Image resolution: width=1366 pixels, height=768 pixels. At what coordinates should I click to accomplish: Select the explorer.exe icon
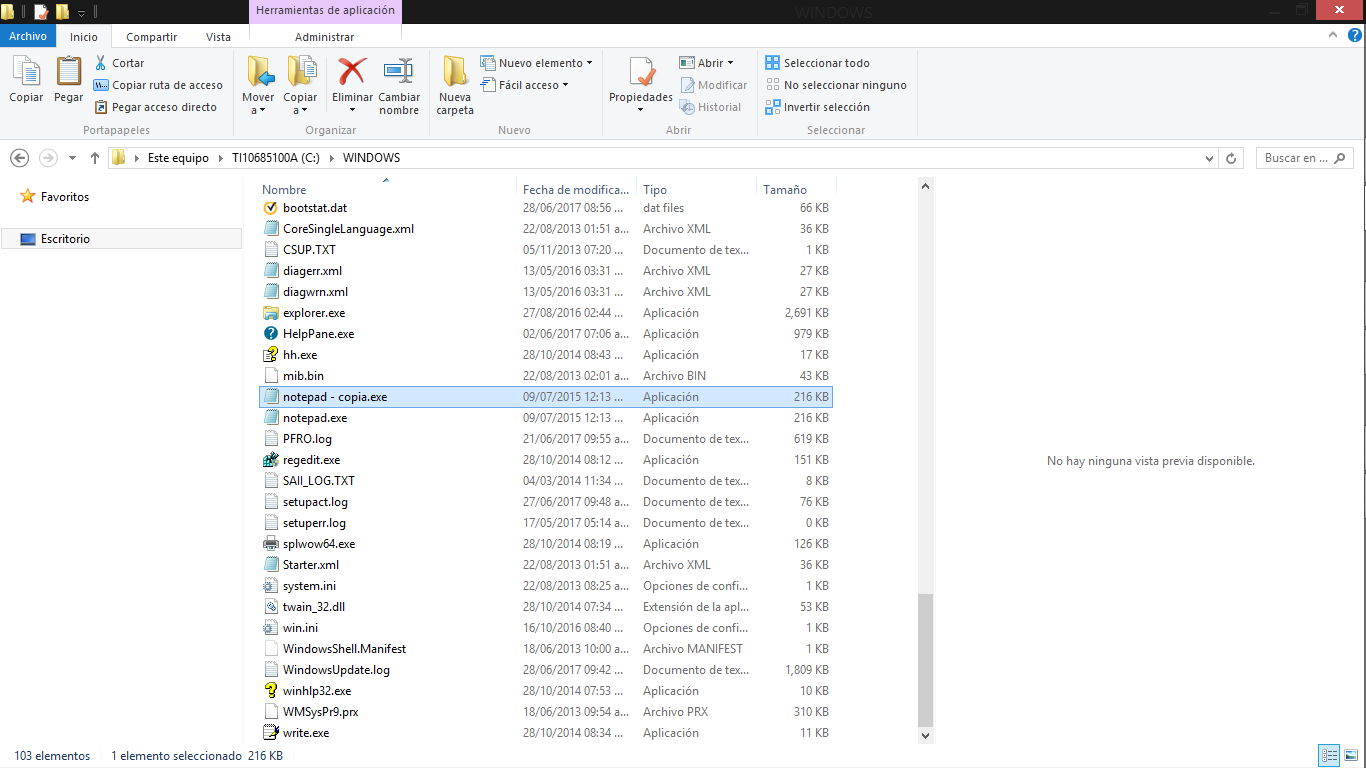pyautogui.click(x=270, y=313)
